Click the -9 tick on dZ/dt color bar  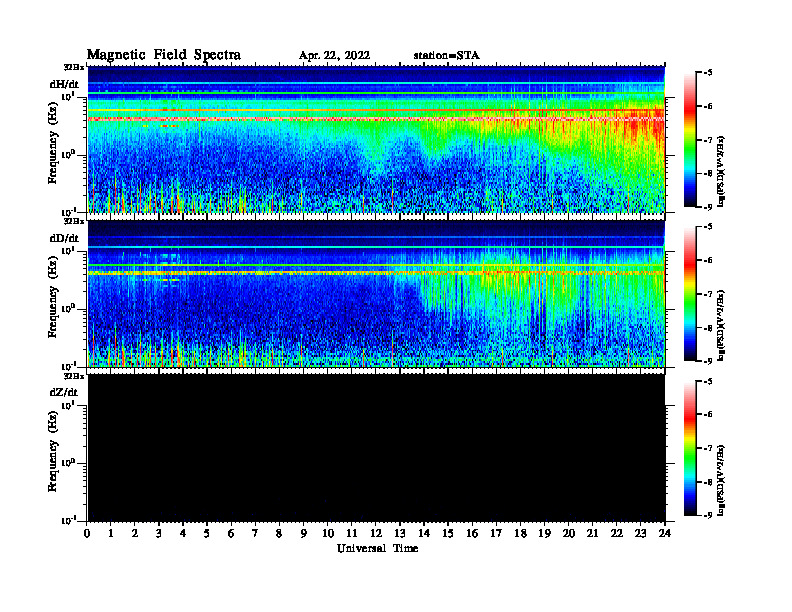click(x=708, y=515)
